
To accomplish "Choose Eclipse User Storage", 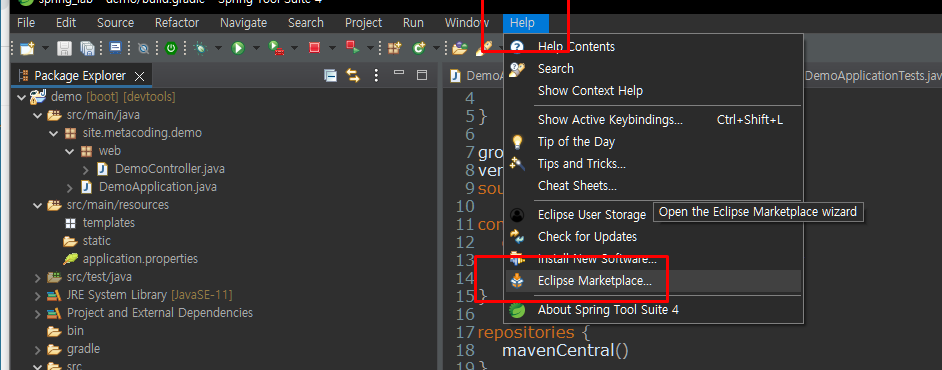I will point(654,214).
